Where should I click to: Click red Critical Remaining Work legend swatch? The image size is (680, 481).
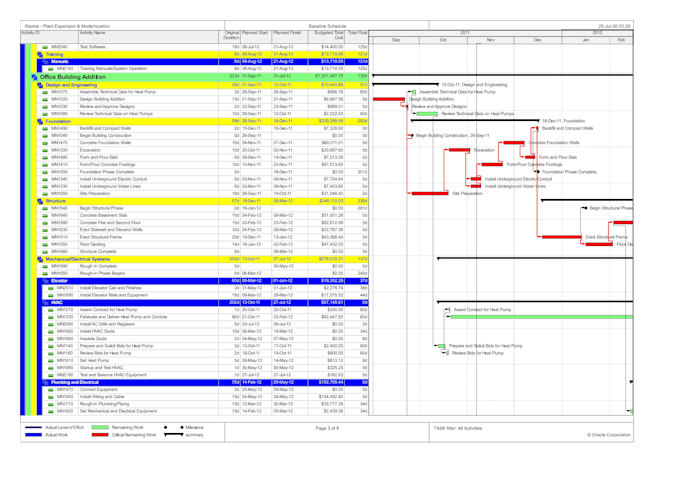(100, 435)
